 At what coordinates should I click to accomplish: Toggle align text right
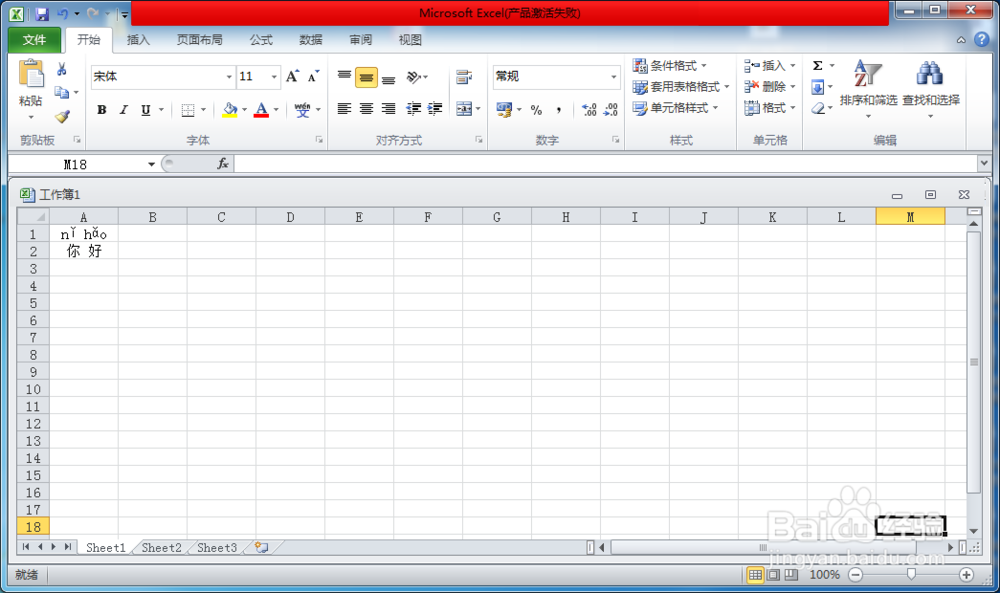(388, 109)
